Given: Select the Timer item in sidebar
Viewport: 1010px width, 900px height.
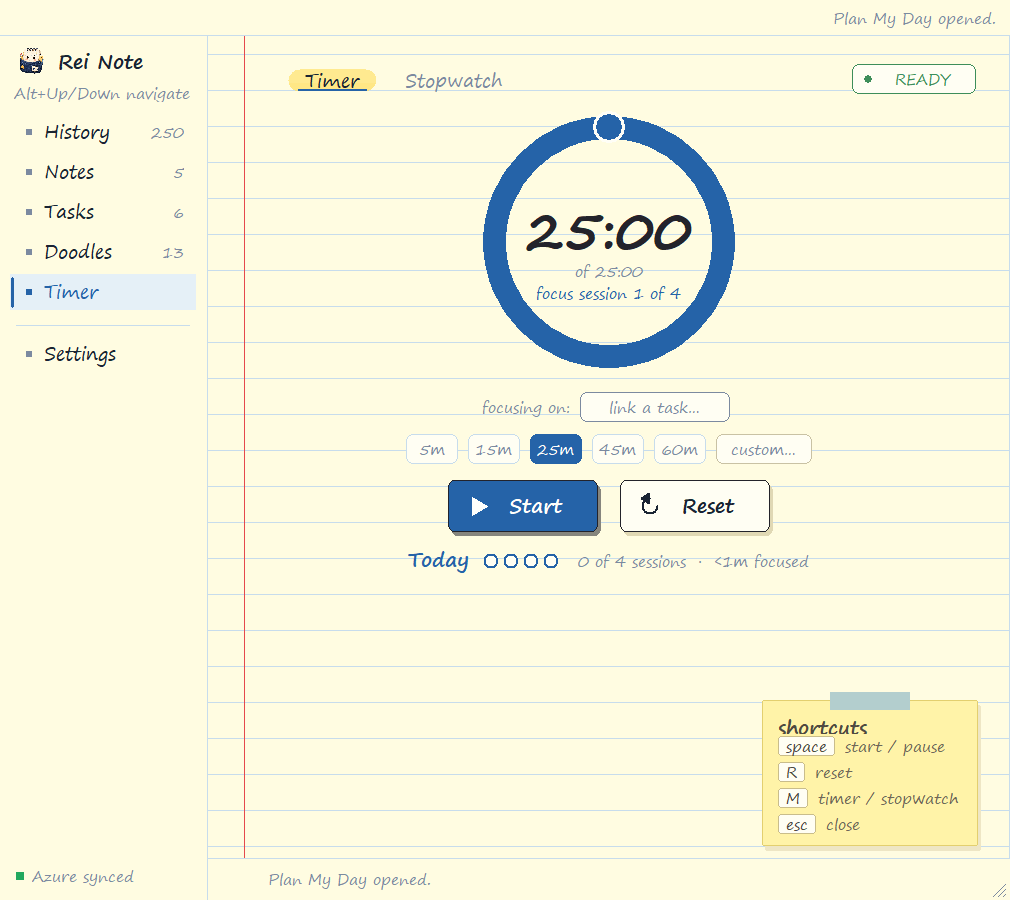Looking at the screenshot, I should click(104, 292).
